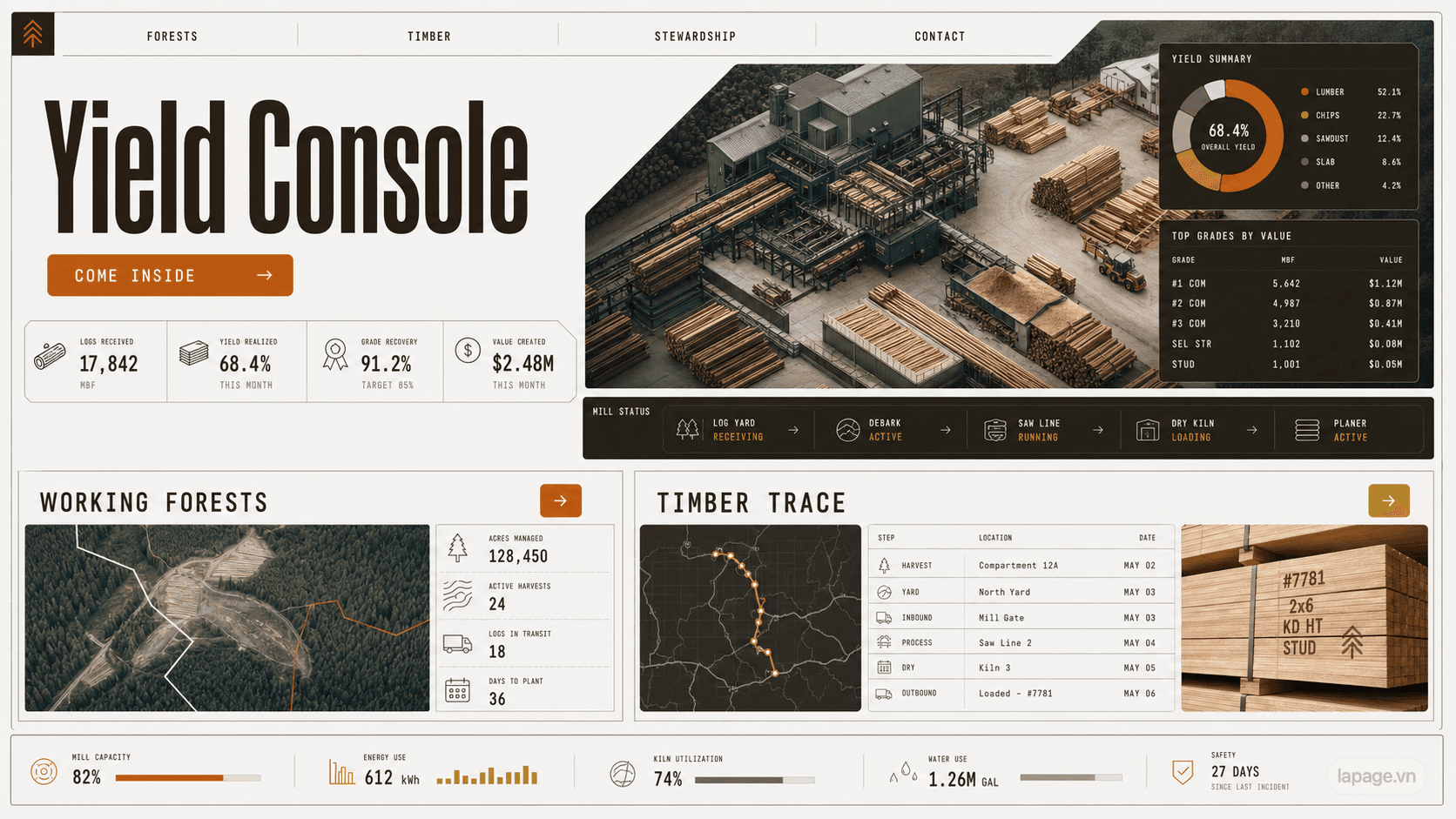Click the Outbound truck step icon
1456x819 pixels.
pos(884,694)
